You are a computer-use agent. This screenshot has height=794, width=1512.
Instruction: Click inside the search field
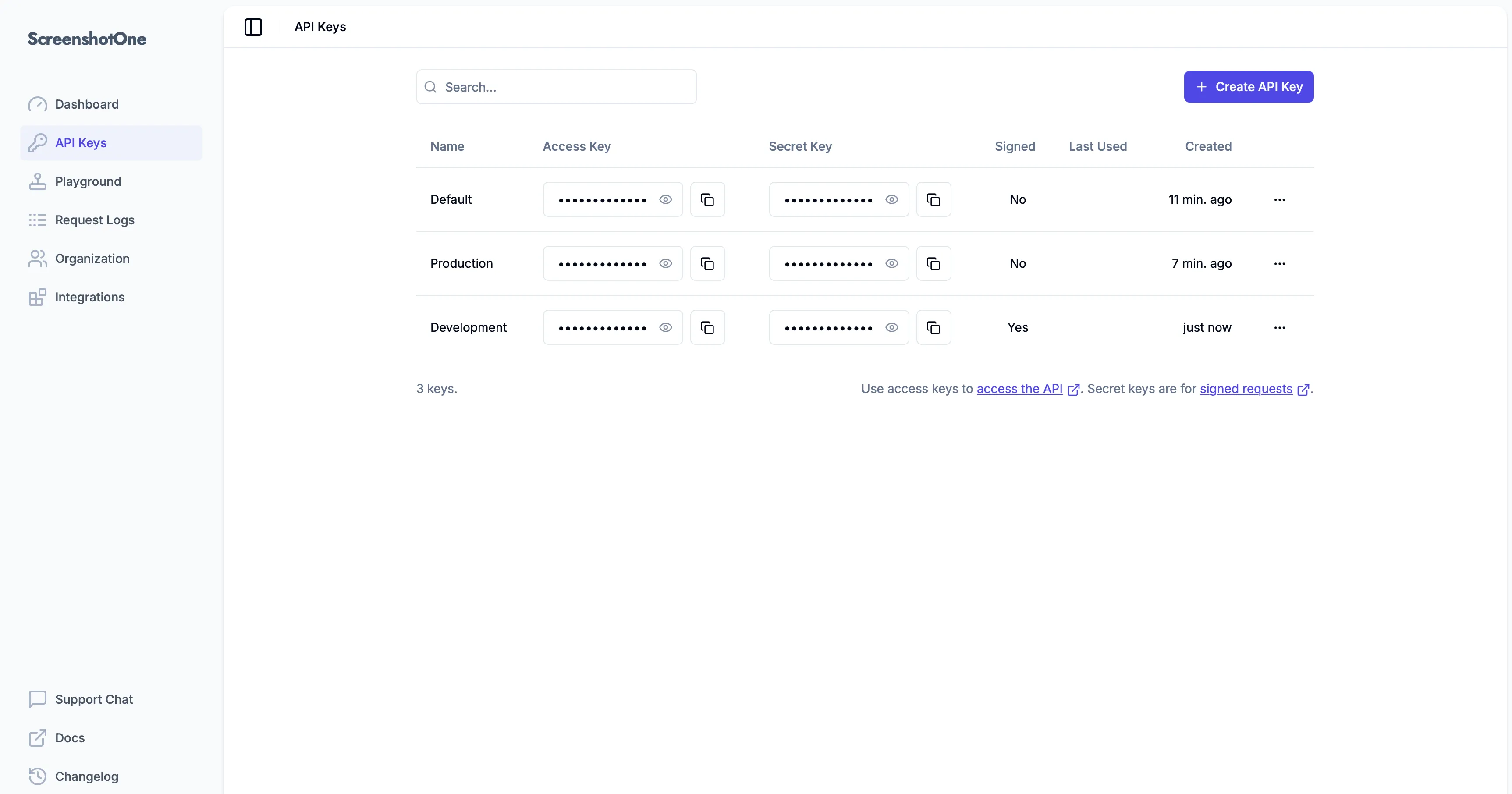[555, 86]
